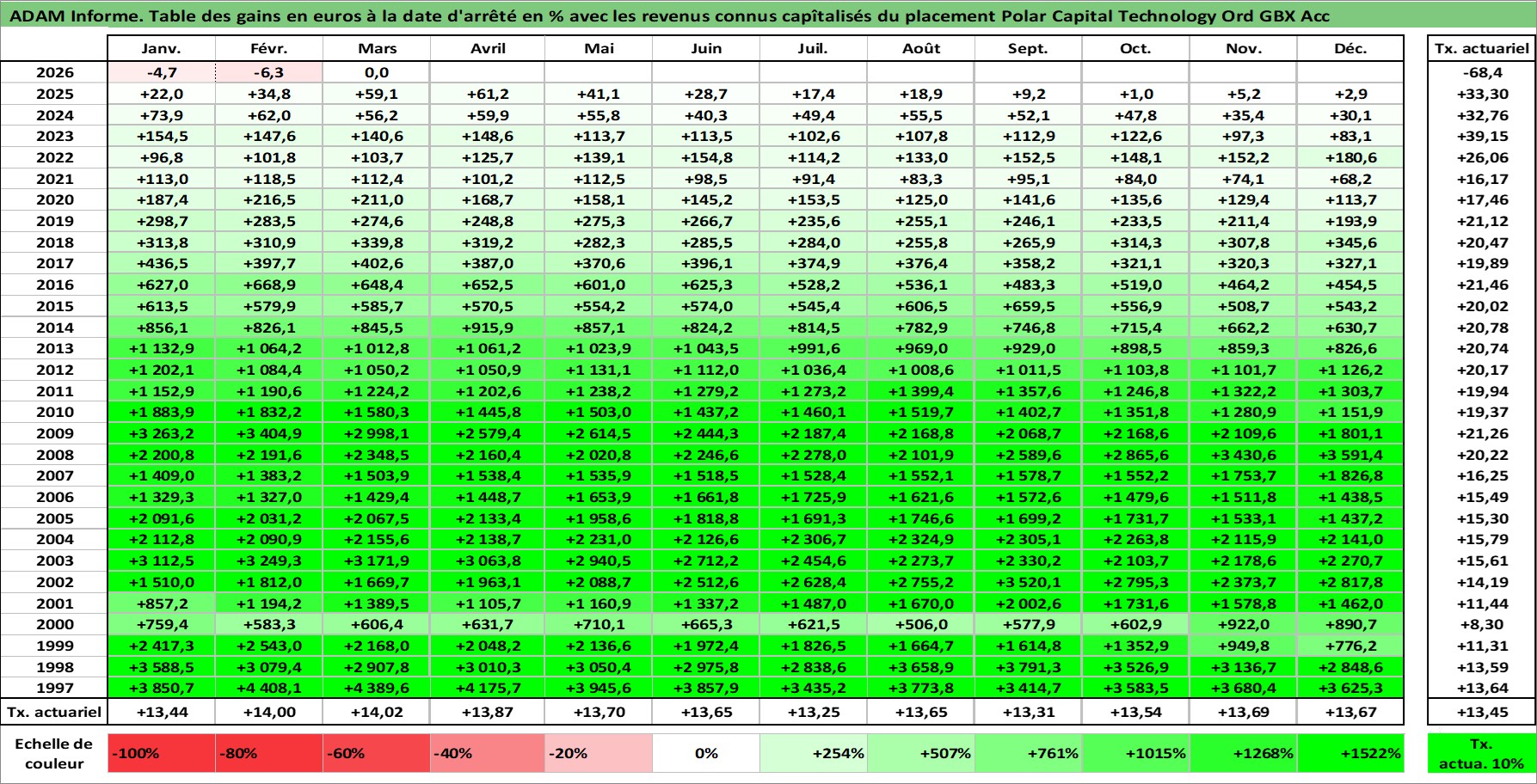Click the 2023 actuarial rate +39,15
1537x784 pixels.
coord(1481,136)
